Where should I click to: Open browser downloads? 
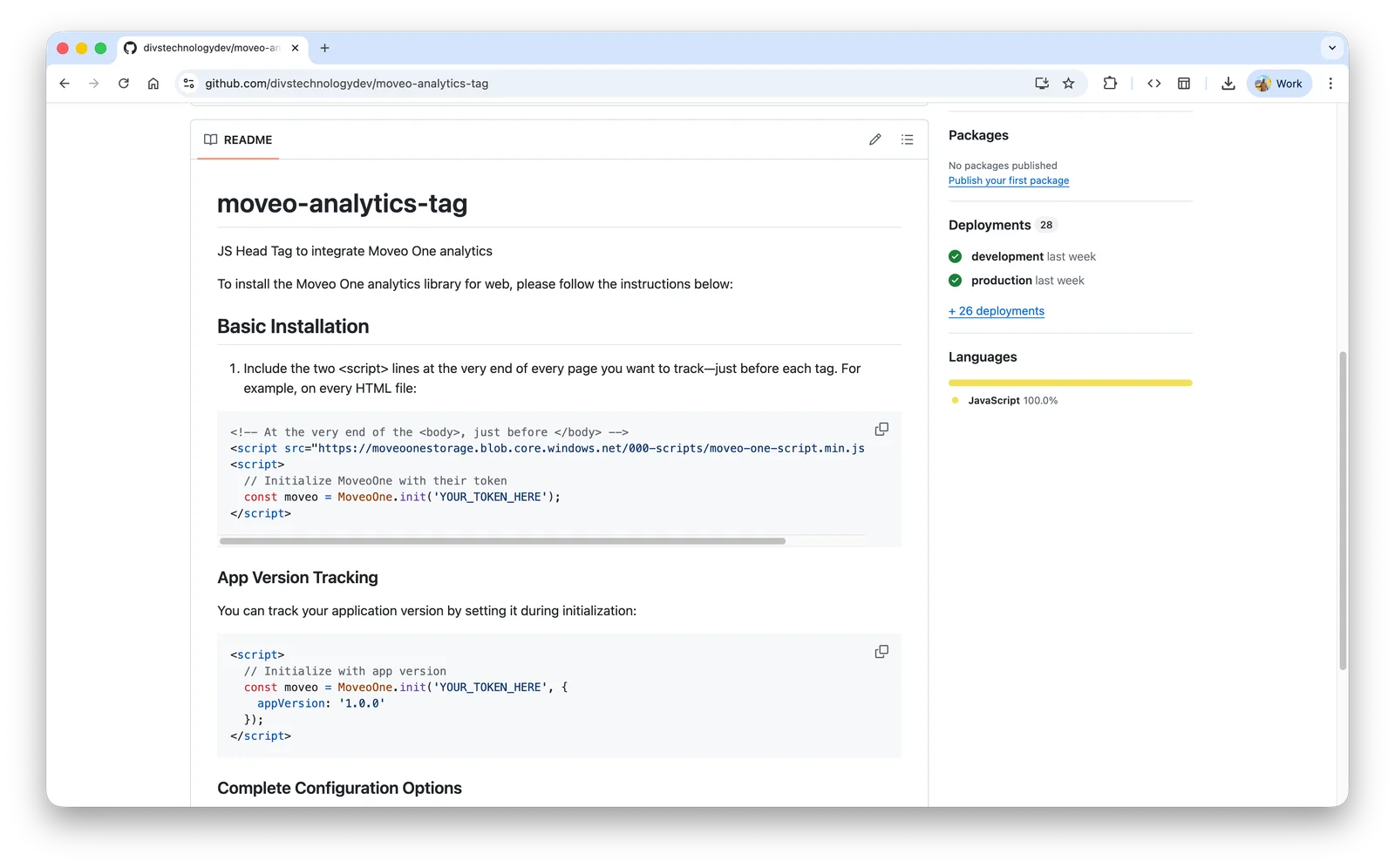(1228, 84)
